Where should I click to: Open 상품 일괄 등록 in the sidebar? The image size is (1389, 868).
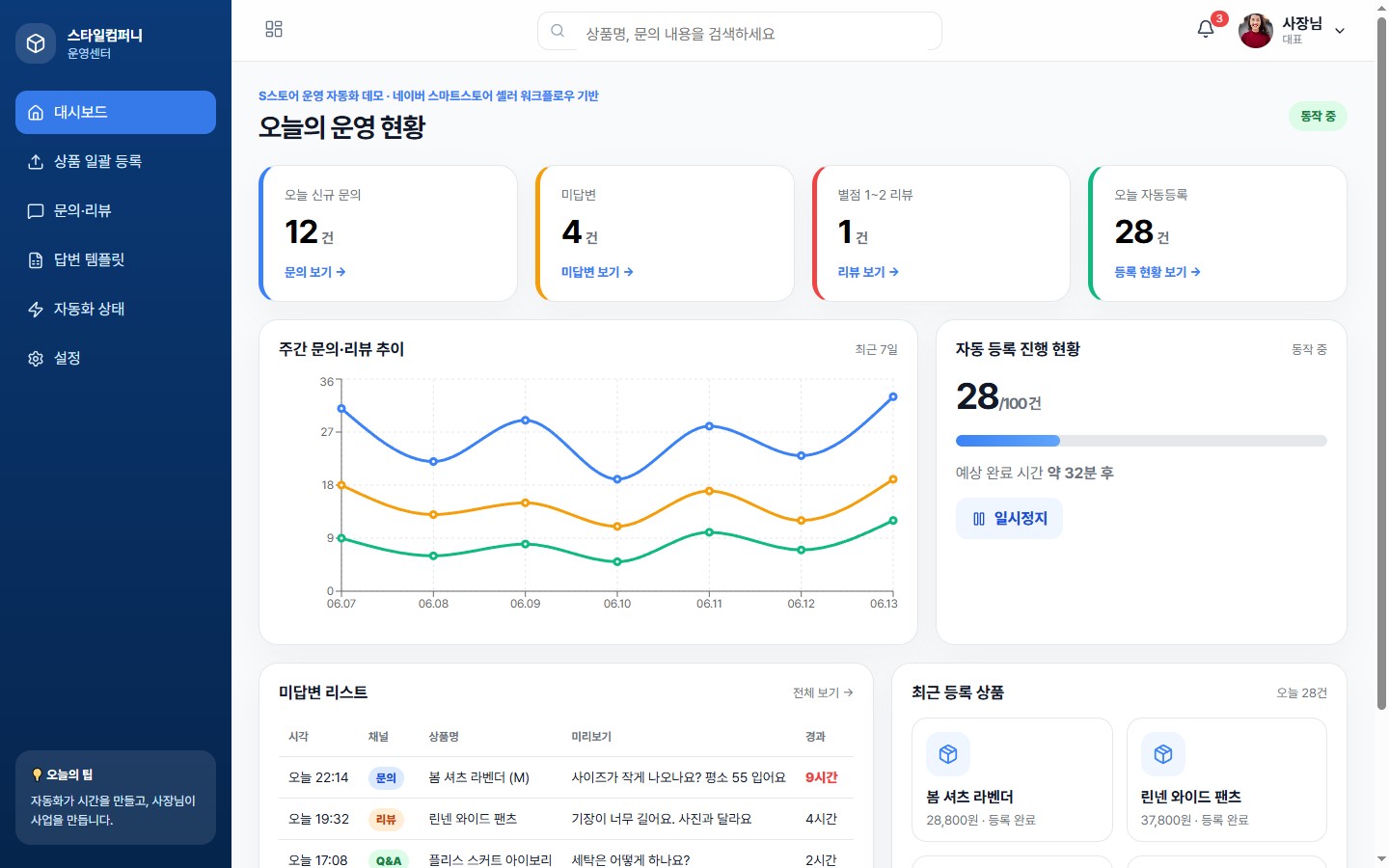coord(116,161)
